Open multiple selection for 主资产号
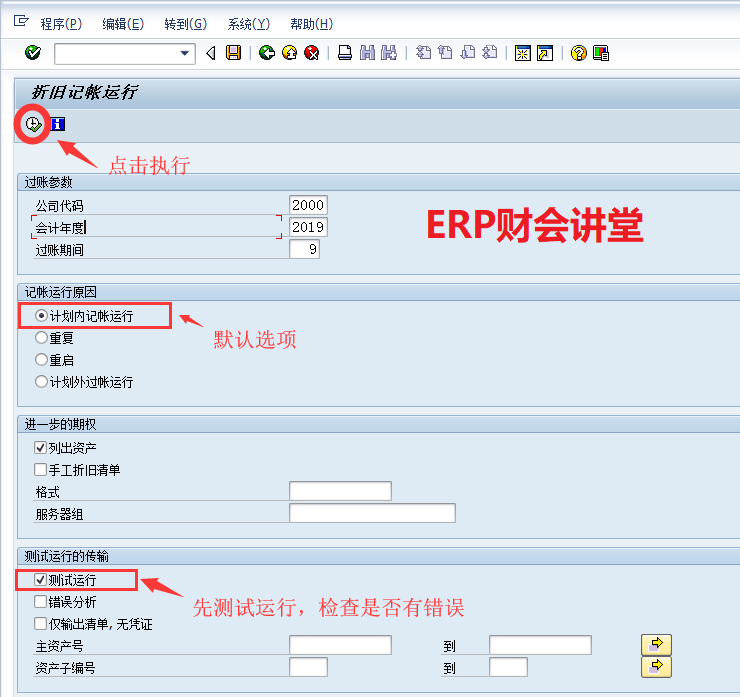 [x=656, y=645]
